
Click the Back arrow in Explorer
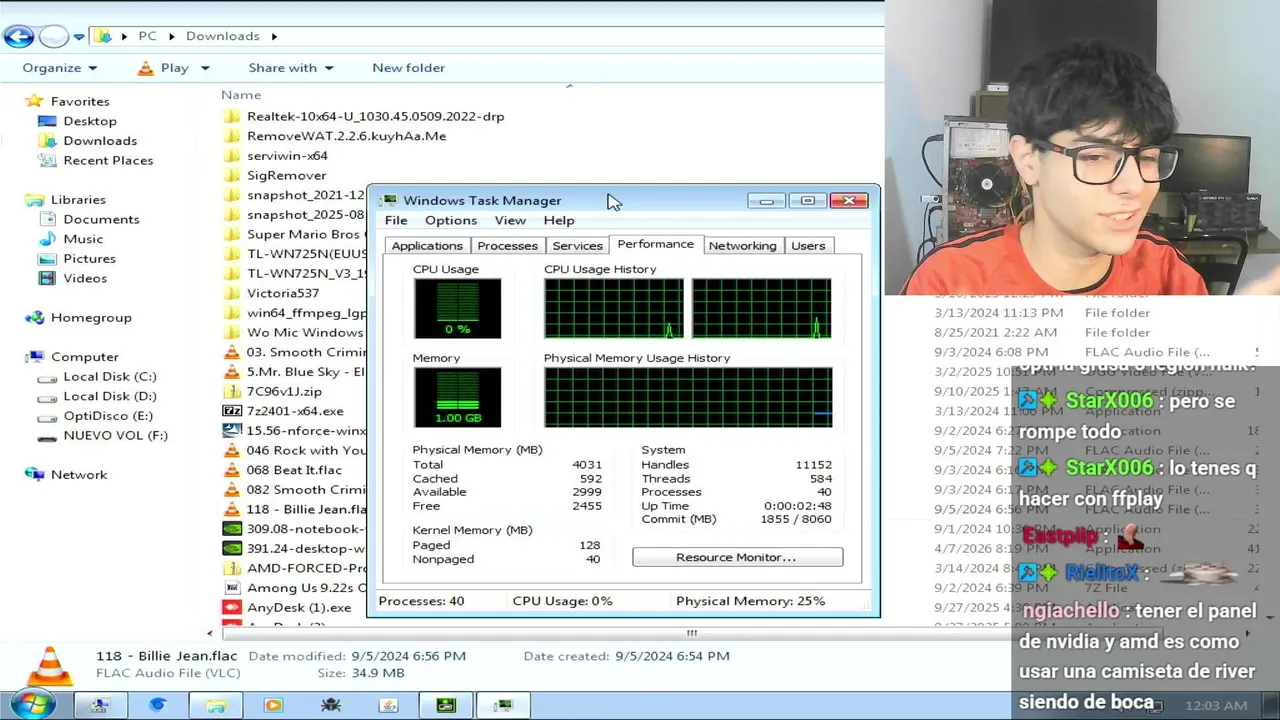click(18, 36)
